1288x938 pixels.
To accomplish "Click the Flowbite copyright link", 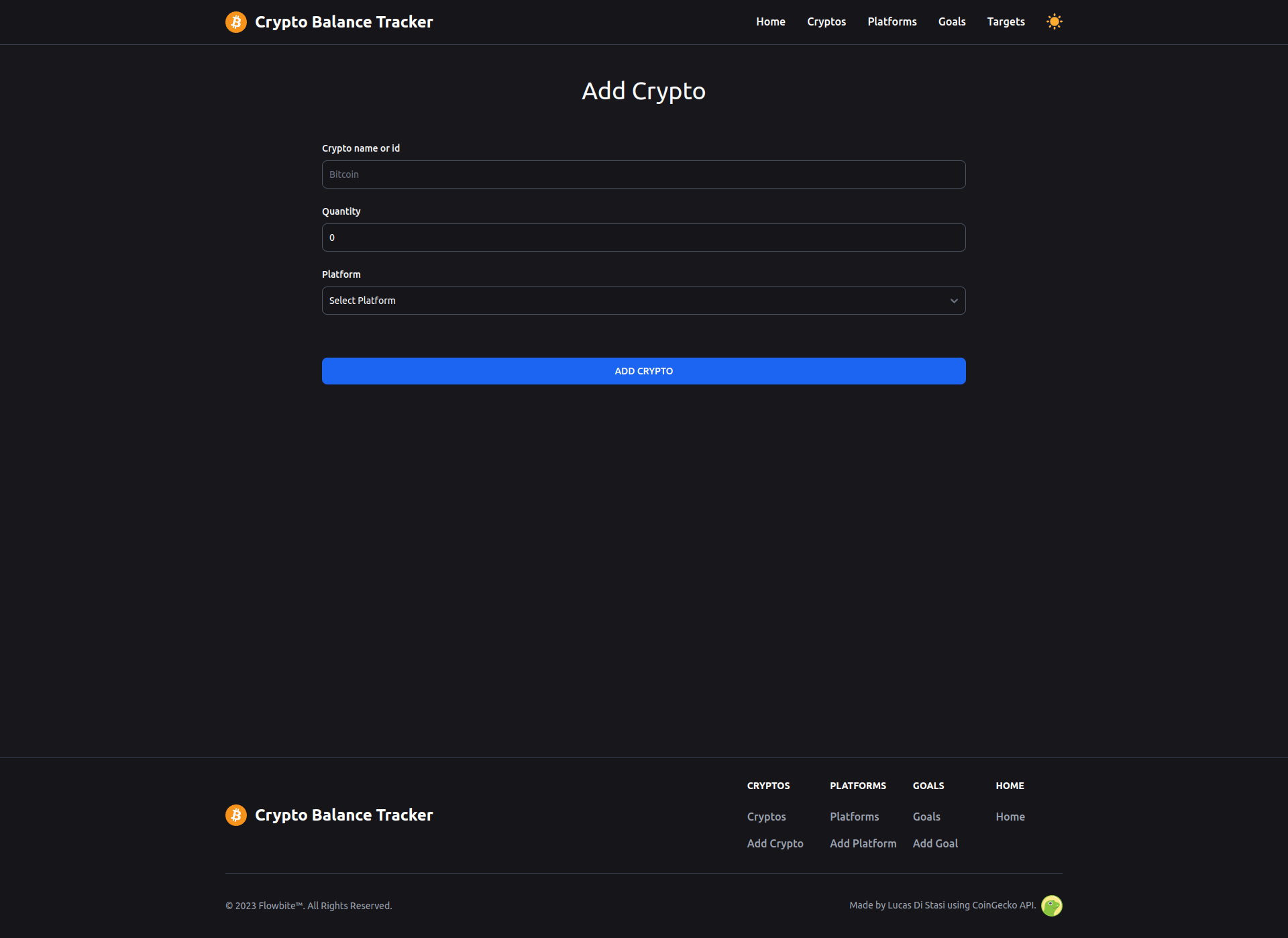I will [x=281, y=906].
